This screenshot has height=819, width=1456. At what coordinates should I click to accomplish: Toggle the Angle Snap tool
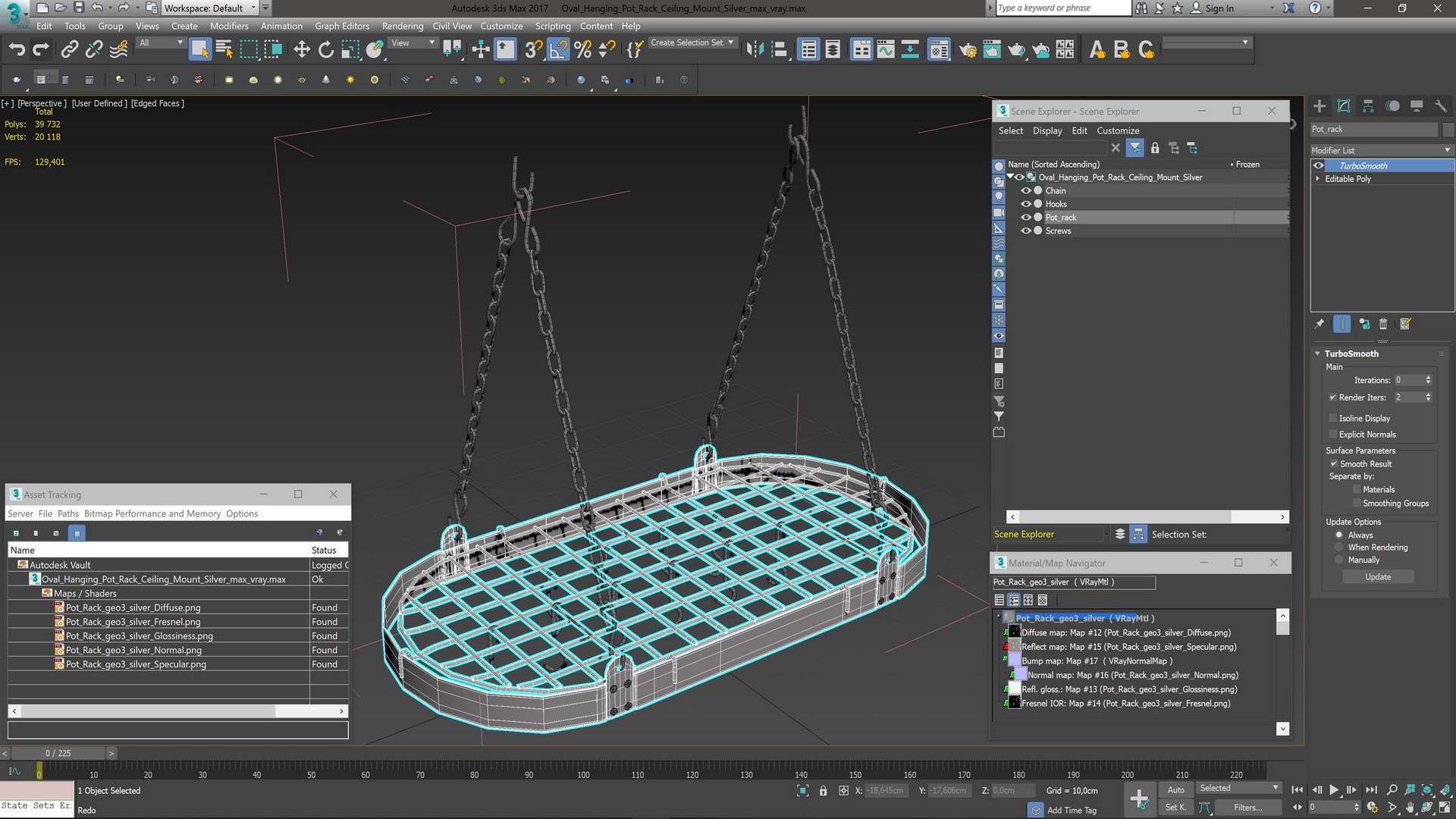click(x=558, y=50)
